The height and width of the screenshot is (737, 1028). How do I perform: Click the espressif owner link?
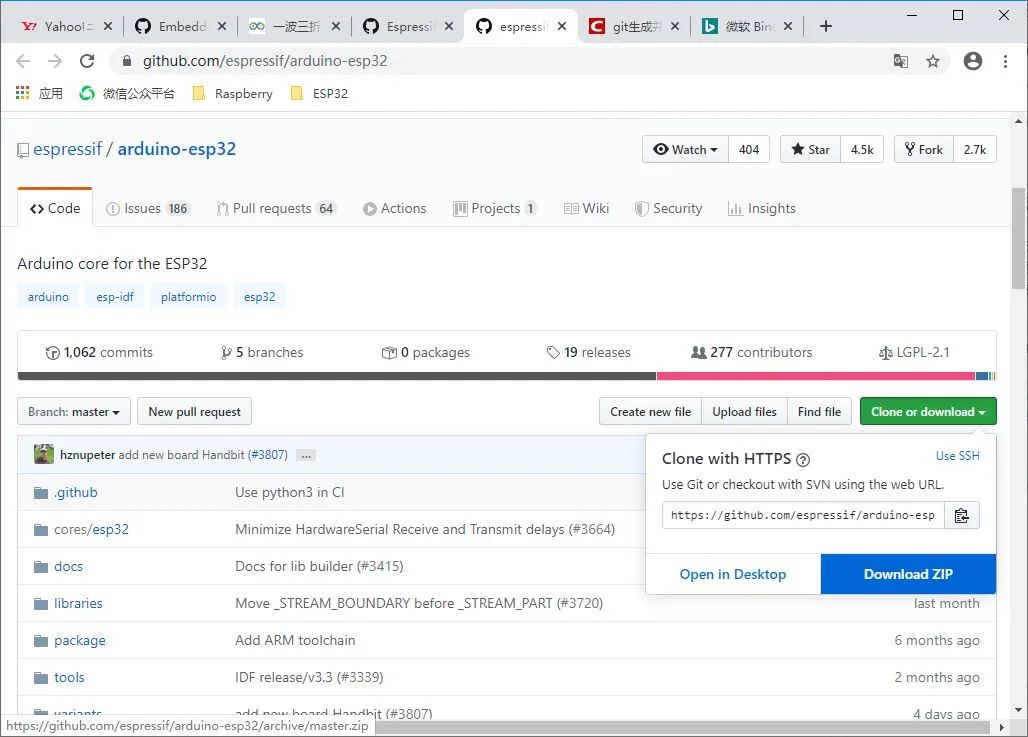68,149
